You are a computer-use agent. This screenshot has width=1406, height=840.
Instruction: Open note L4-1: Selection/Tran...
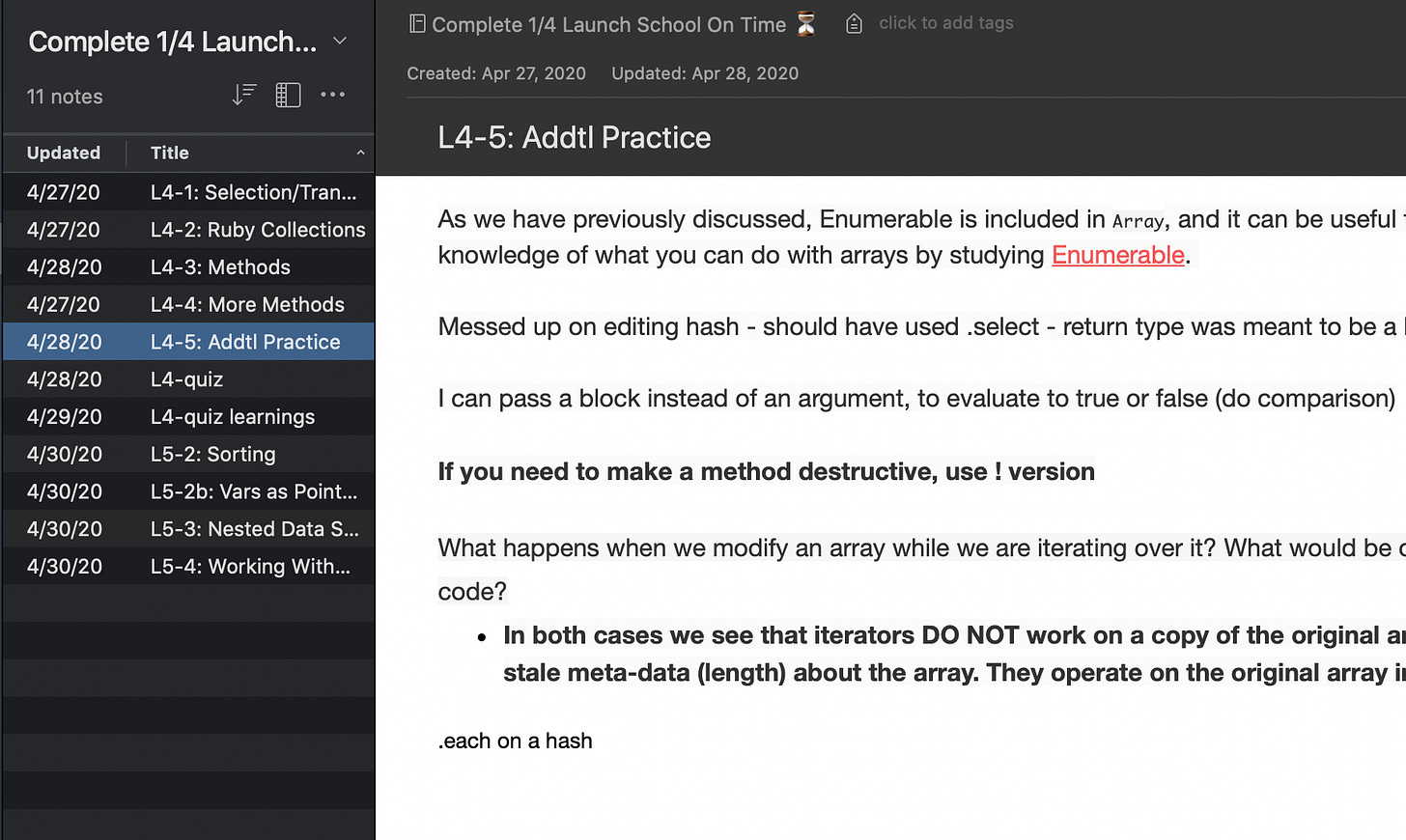click(x=188, y=192)
